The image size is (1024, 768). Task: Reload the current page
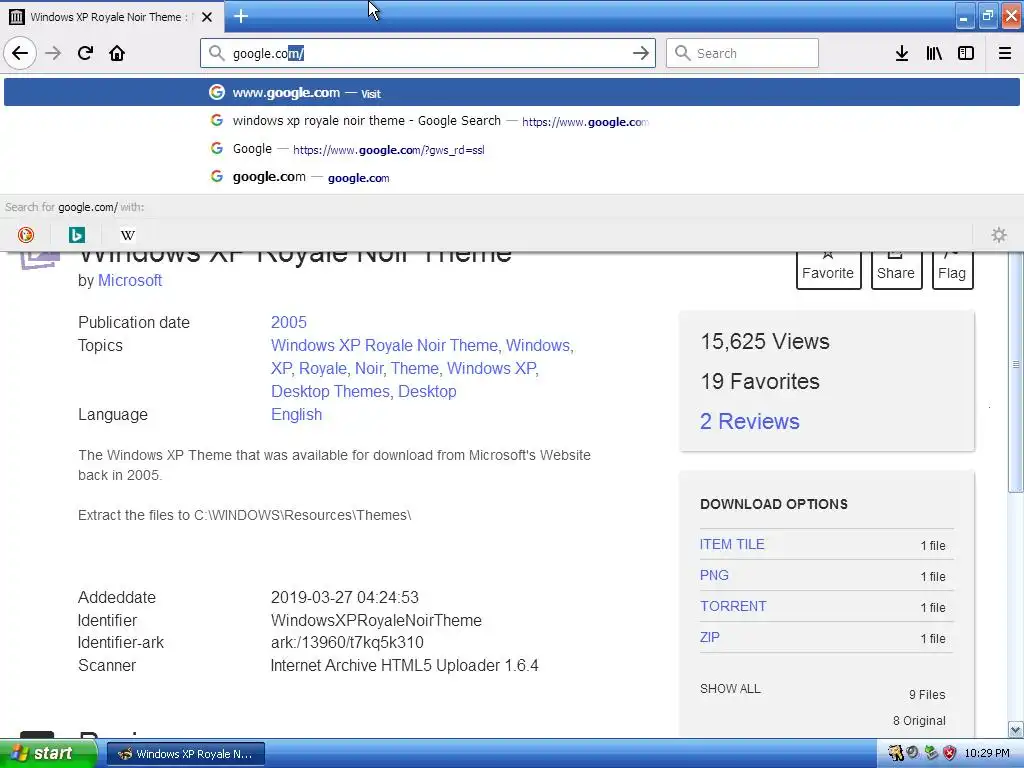click(x=85, y=53)
